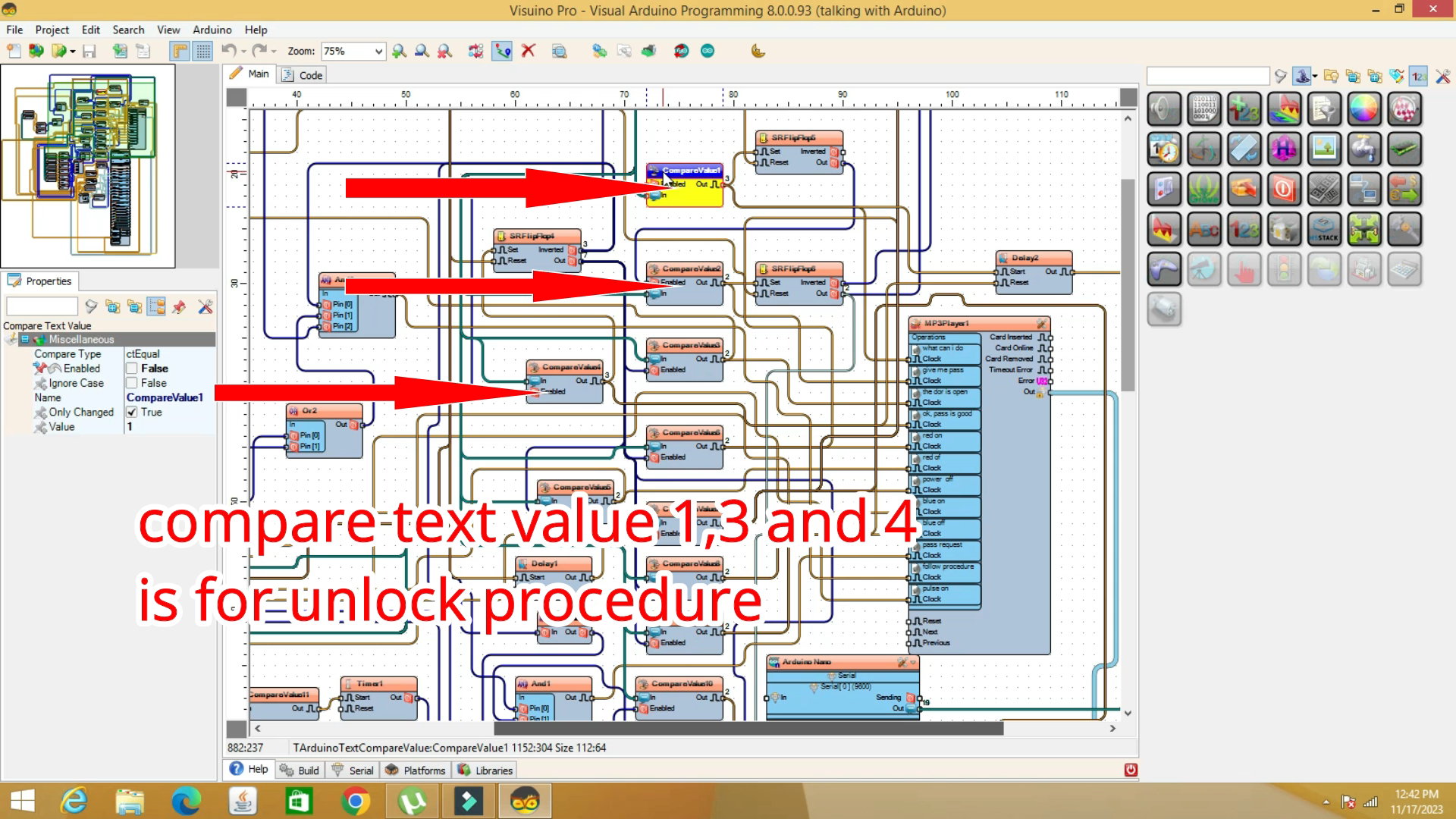Image resolution: width=1456 pixels, height=819 pixels.
Task: Open the Undo history dropdown arrow
Action: click(x=243, y=51)
